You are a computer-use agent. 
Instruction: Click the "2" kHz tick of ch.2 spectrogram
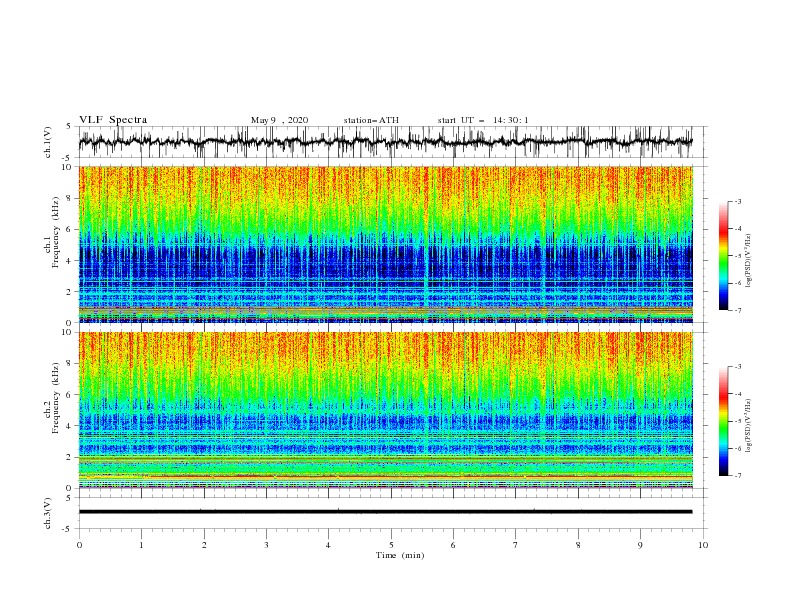[69, 457]
